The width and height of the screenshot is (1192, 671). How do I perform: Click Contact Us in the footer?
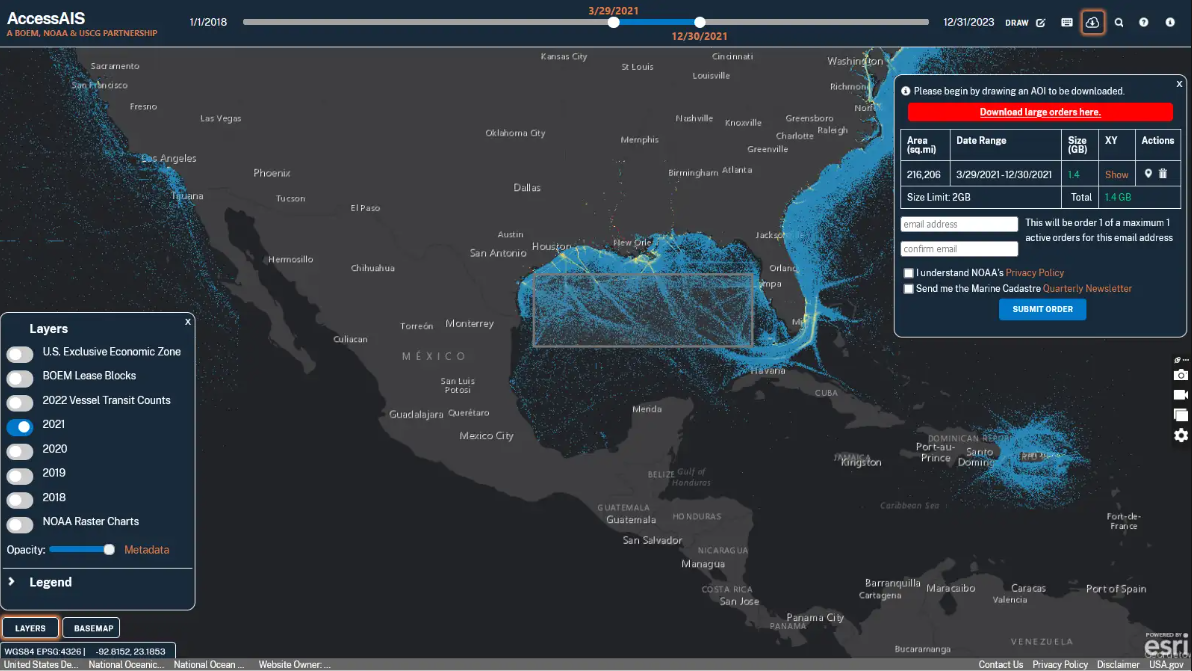(1000, 665)
